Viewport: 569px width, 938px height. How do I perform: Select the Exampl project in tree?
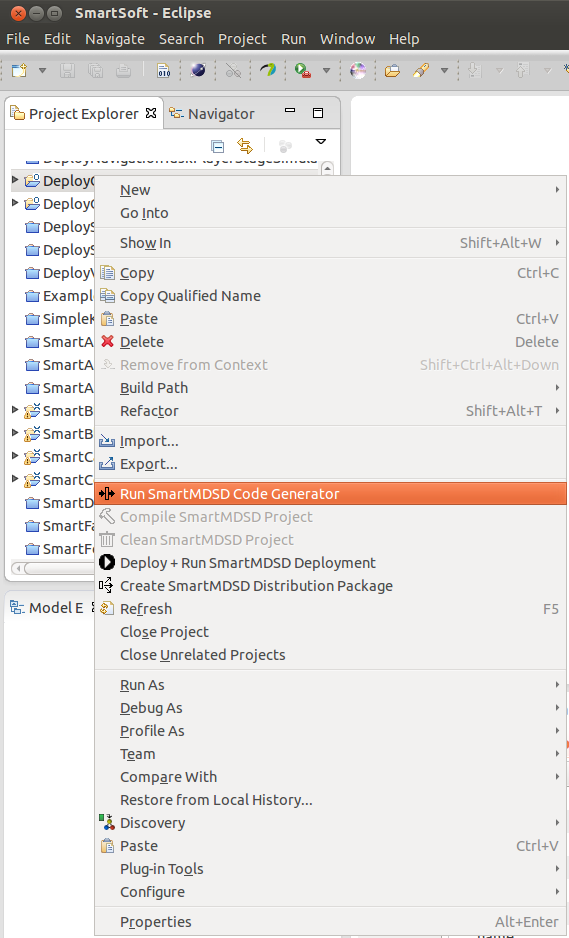[x=60, y=296]
